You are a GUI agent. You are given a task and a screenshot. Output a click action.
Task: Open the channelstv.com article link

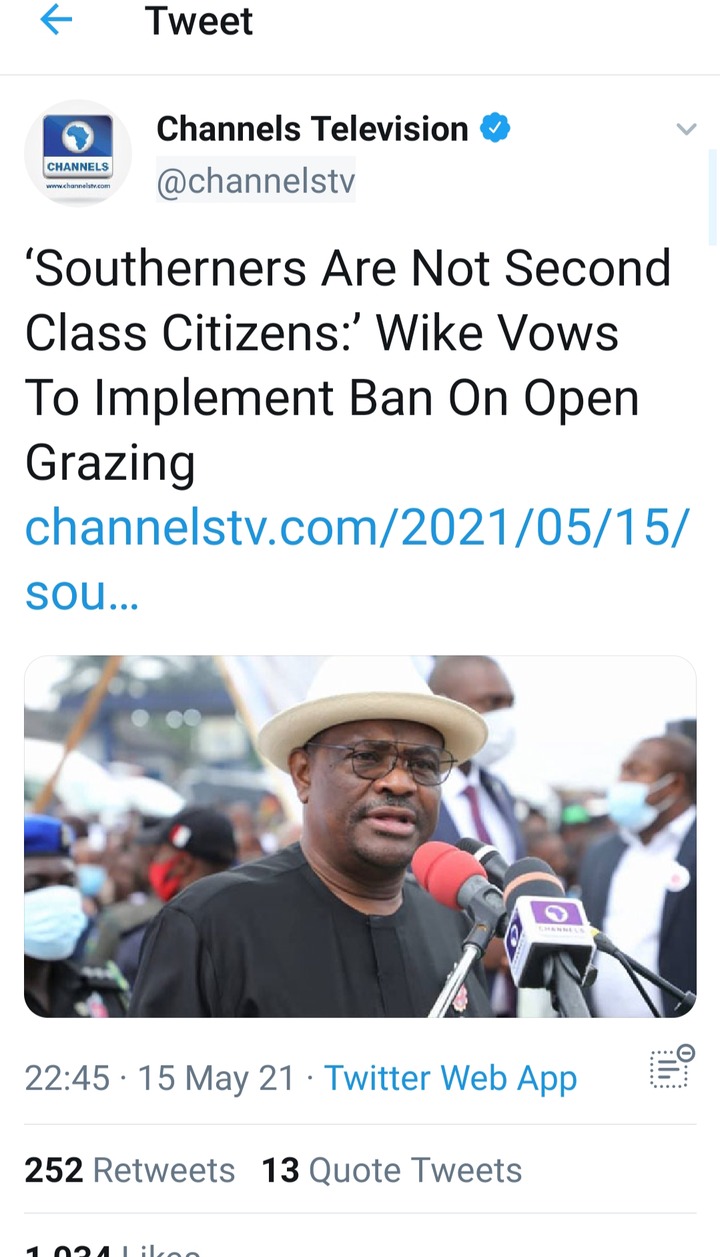click(357, 561)
